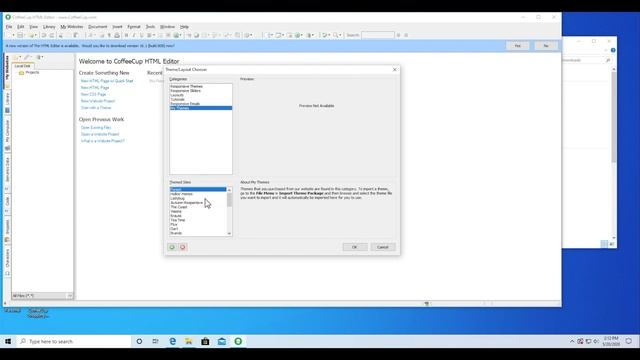
Task: Click the New CSS Page link
Action: [x=93, y=94]
